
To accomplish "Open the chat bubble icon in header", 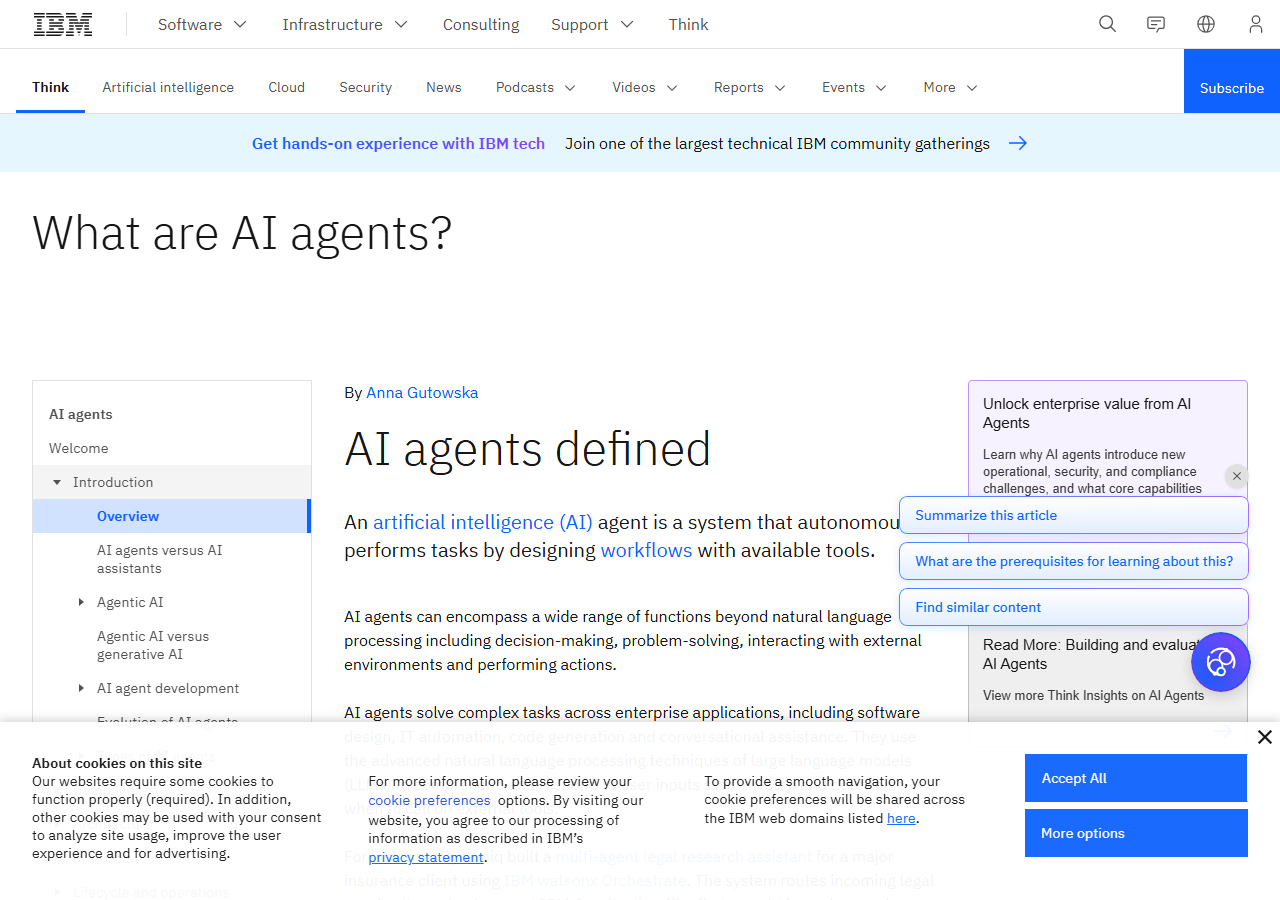I will click(x=1156, y=24).
